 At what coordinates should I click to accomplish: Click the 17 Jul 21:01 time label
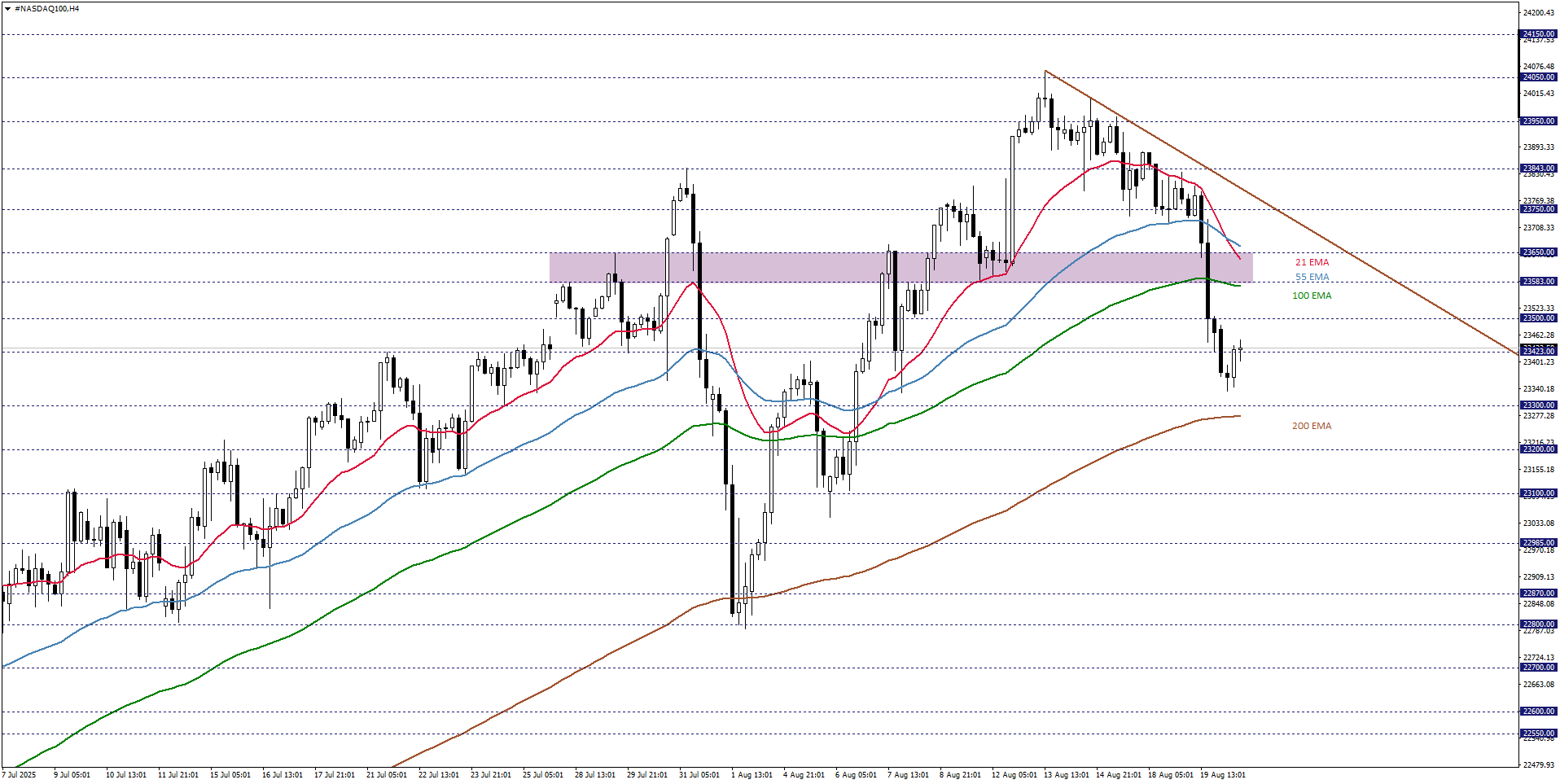[334, 775]
